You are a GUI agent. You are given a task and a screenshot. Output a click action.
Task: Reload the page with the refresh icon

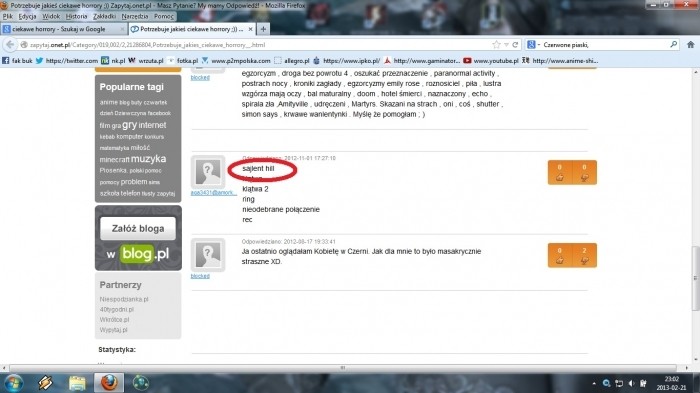click(x=515, y=45)
